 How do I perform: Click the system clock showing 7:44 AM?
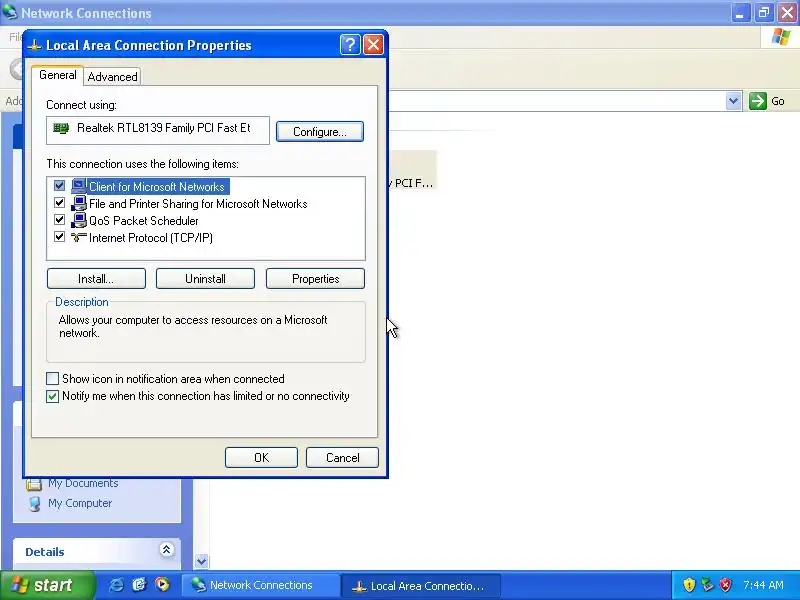[x=763, y=585]
